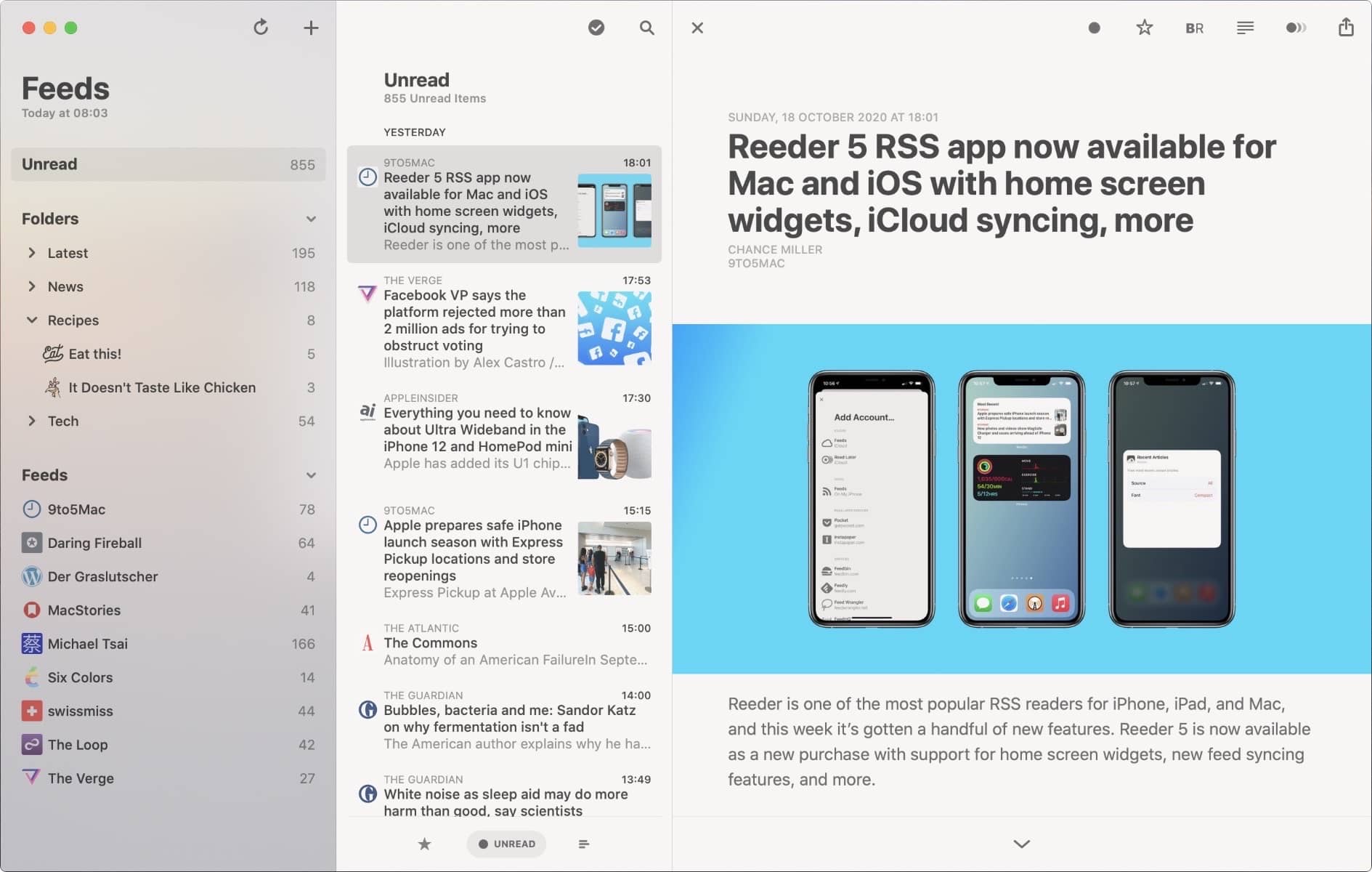Click the Der Graslutscher WordPress icon
Image resolution: width=1372 pixels, height=872 pixels.
[x=32, y=576]
